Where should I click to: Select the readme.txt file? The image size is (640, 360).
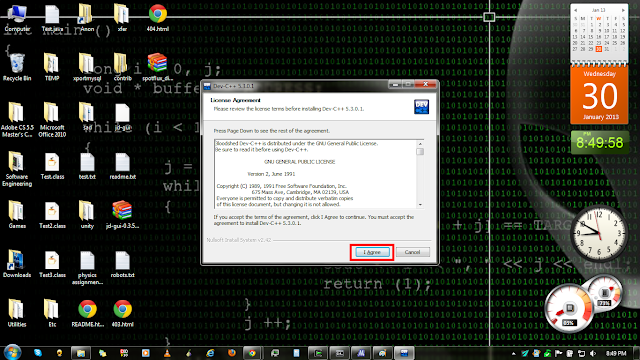[122, 166]
